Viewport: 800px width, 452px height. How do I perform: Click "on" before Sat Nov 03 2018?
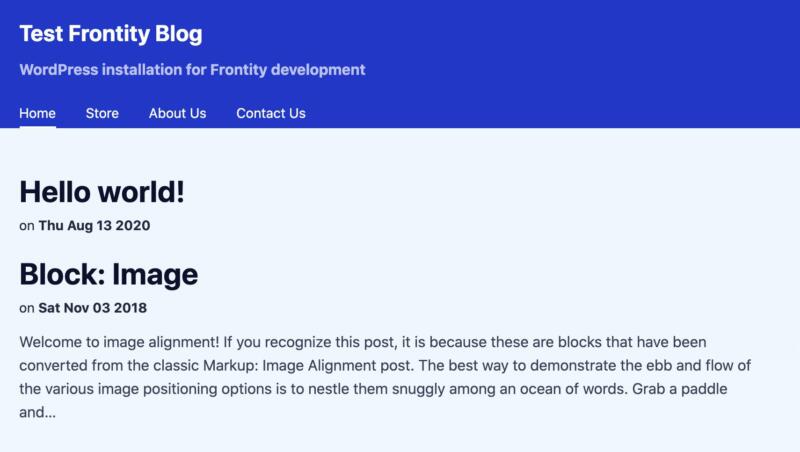pyautogui.click(x=26, y=308)
